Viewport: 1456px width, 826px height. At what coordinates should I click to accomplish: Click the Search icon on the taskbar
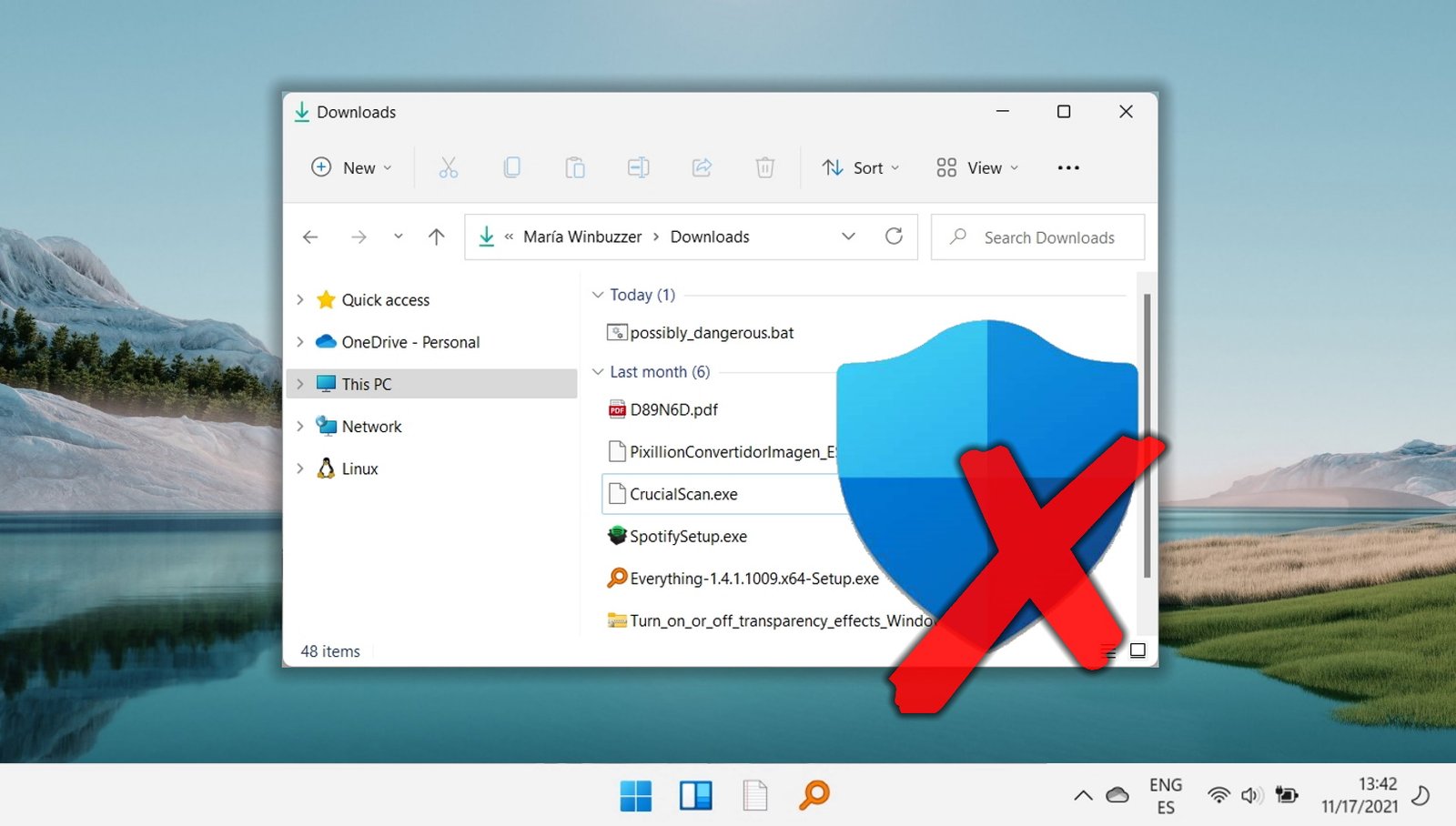tap(813, 795)
